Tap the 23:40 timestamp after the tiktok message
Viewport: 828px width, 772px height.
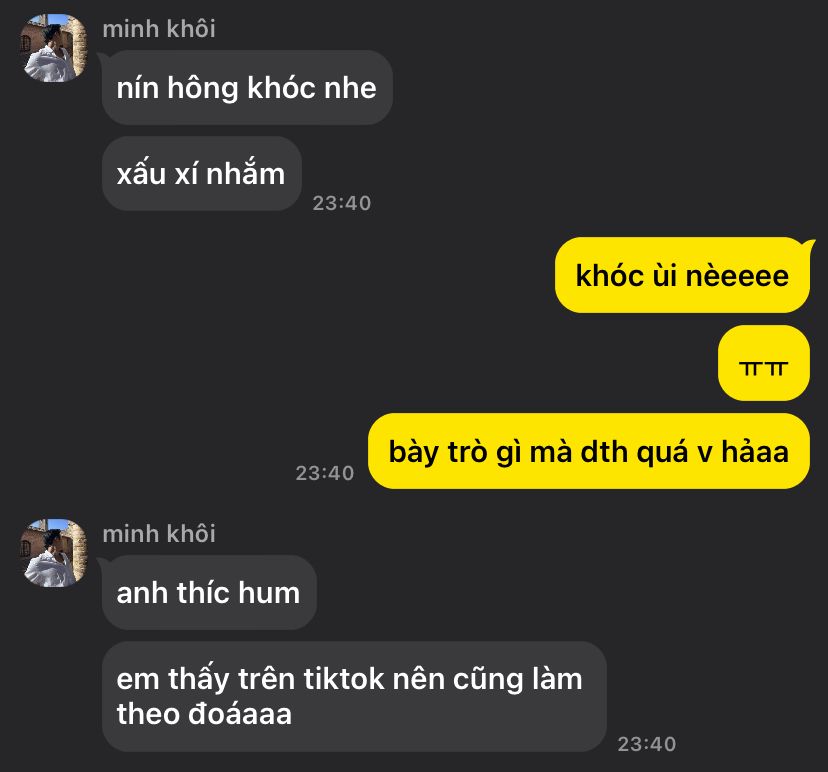647,744
